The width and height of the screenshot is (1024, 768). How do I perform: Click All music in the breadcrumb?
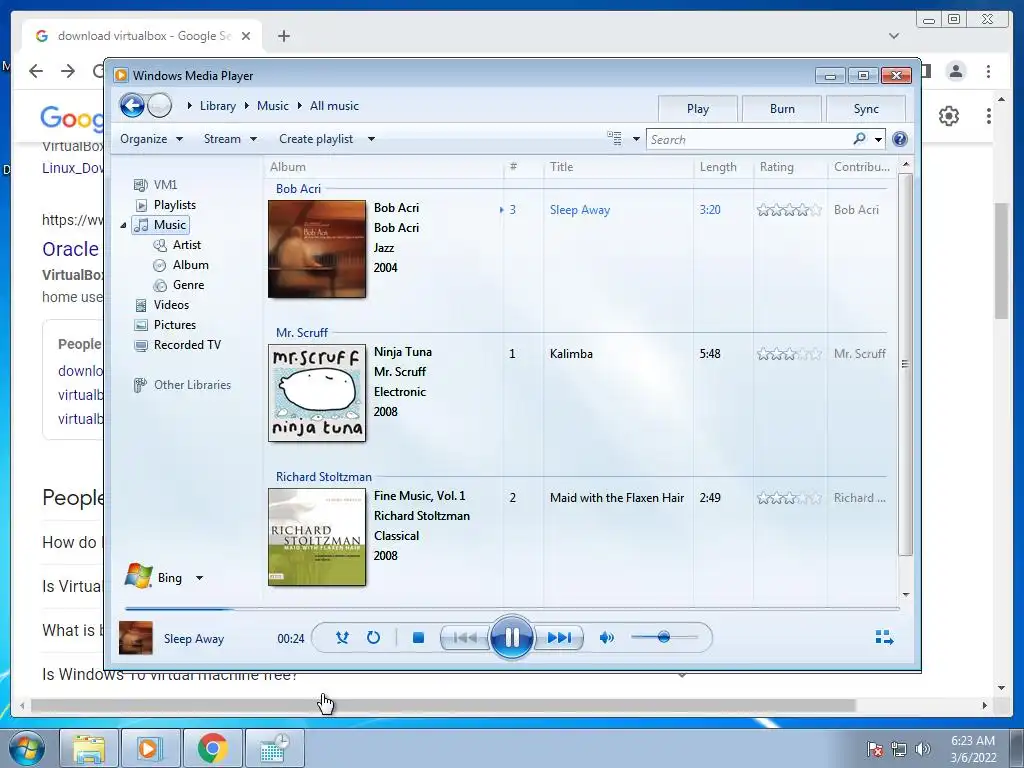334,106
